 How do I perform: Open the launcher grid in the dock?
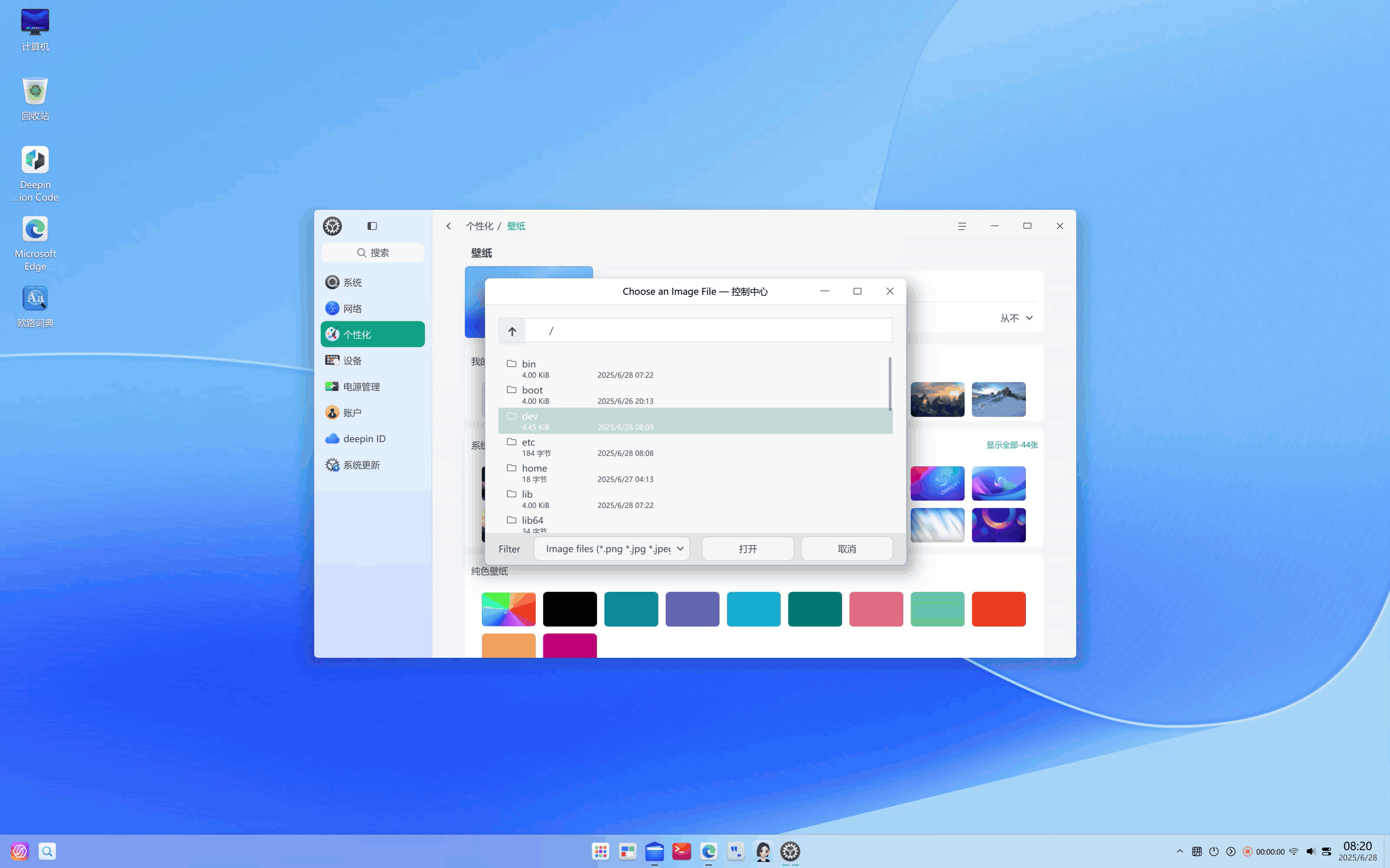[601, 851]
